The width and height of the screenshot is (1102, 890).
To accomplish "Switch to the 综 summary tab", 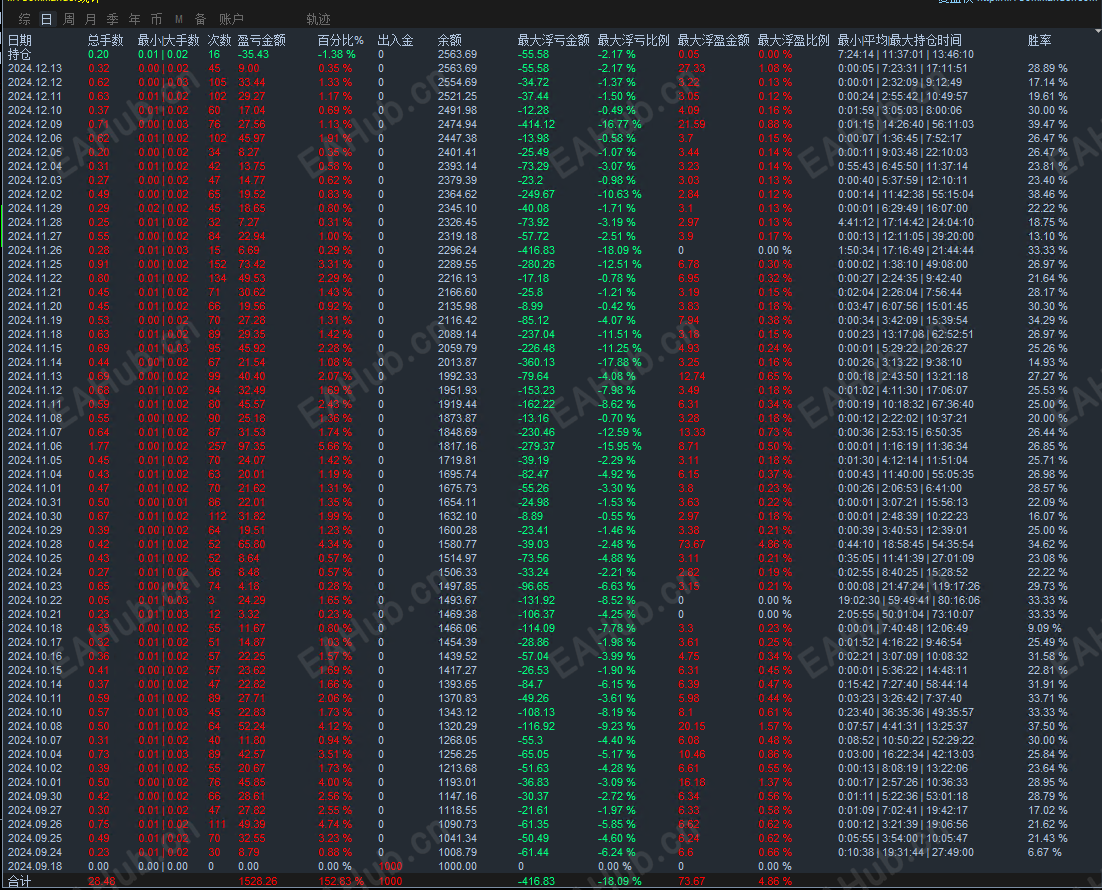I will pos(25,19).
